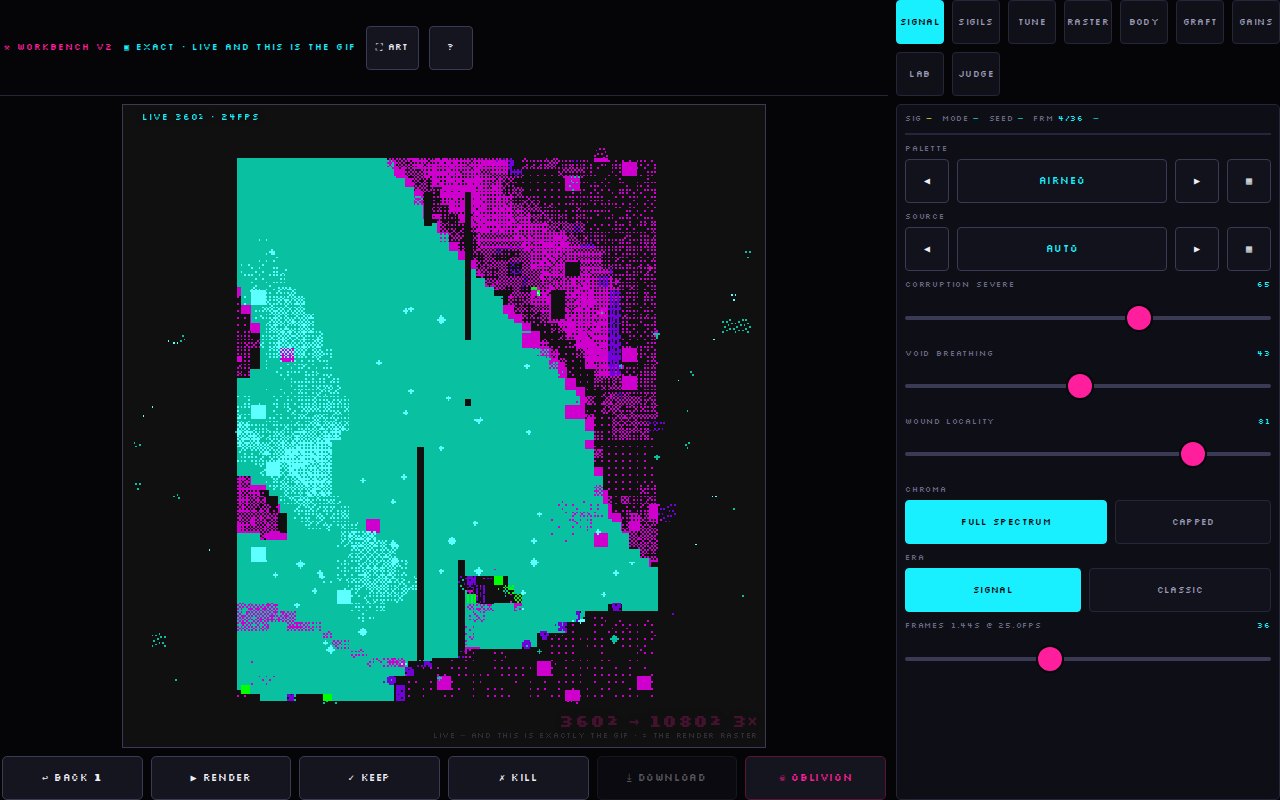1280x800 pixels.
Task: Click the Wound Locality slider handle
Action: 1193,454
